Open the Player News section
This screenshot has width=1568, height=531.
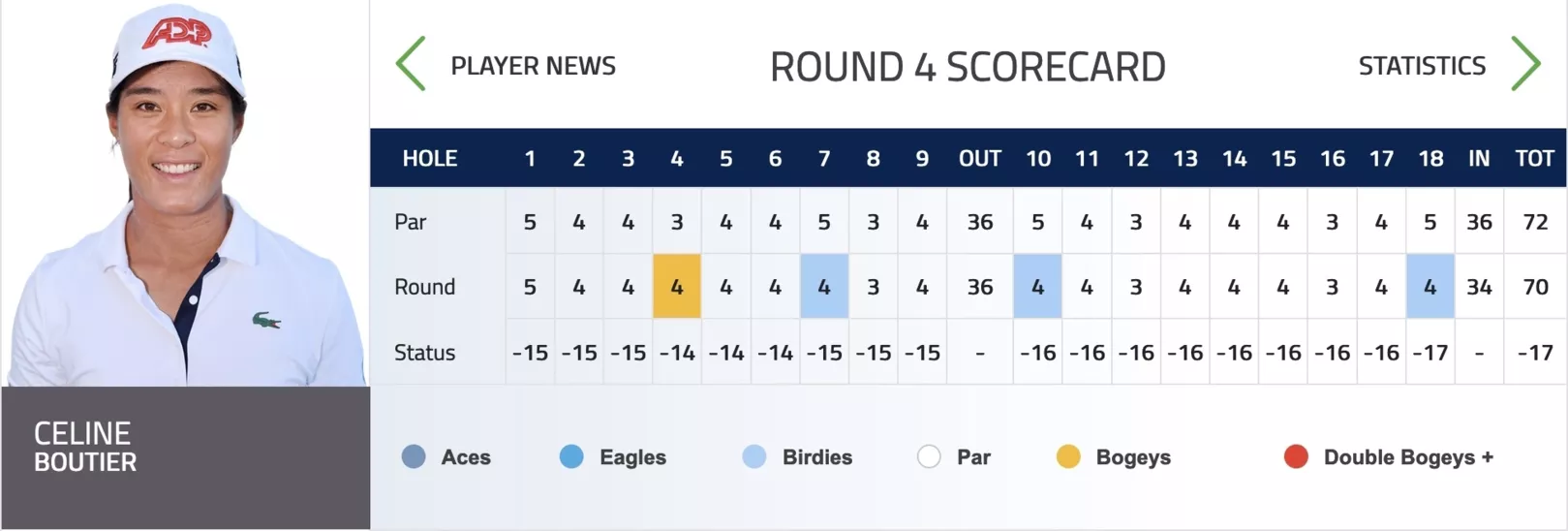[x=533, y=66]
